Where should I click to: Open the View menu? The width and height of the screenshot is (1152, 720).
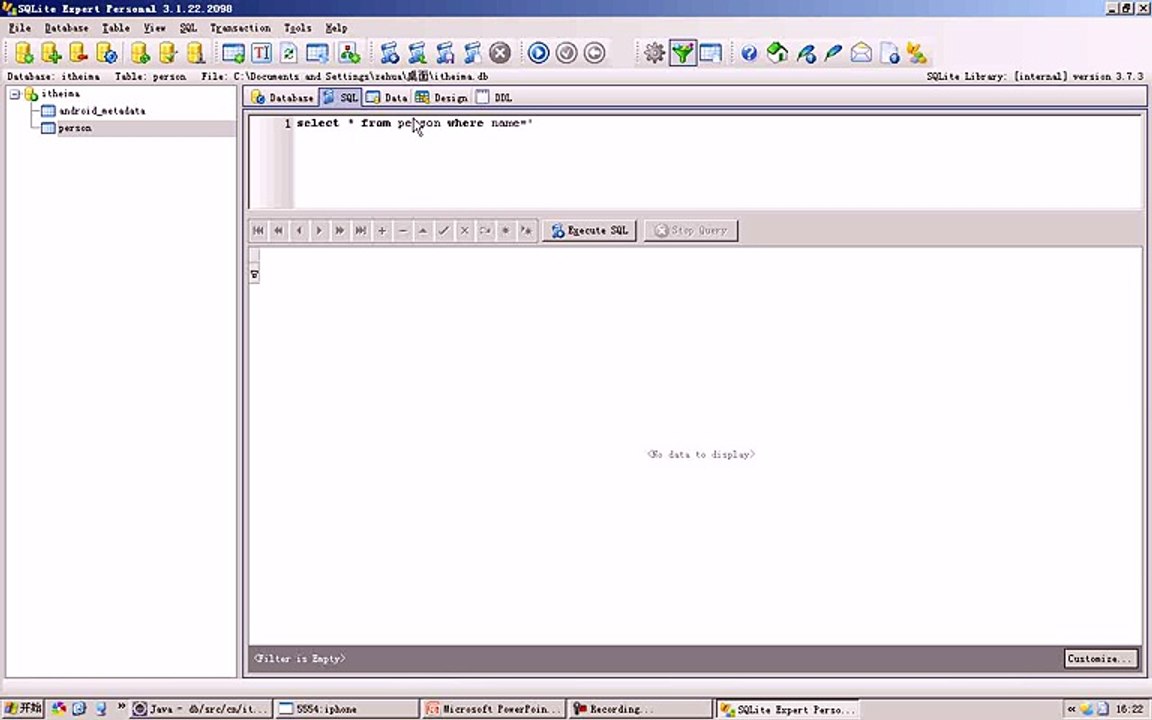154,28
